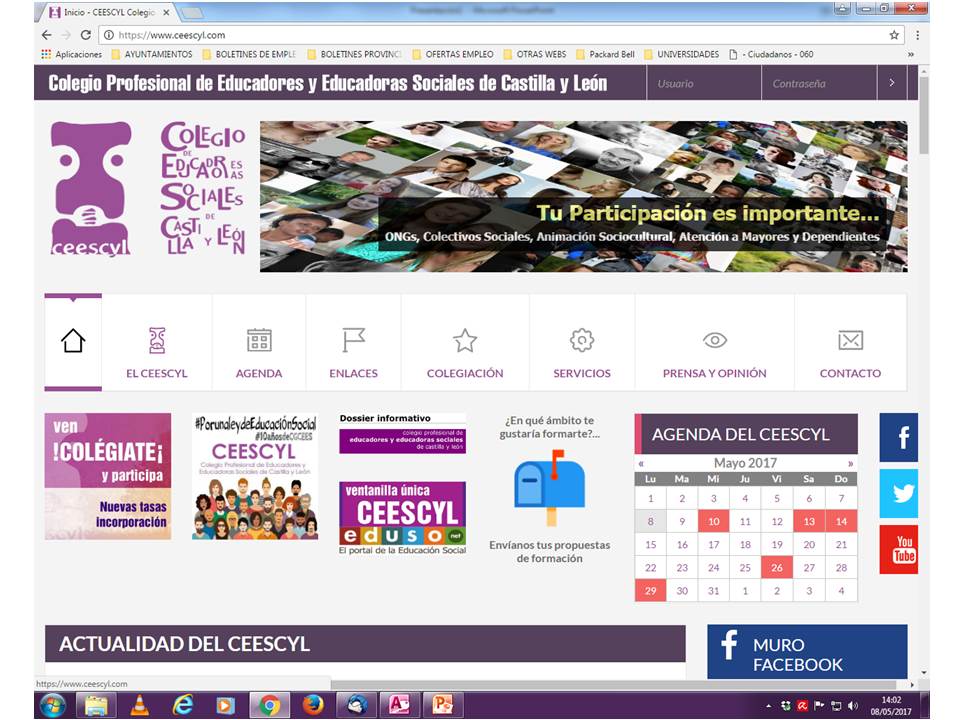Viewport: 960px width, 720px height.
Task: Click the Tu Participación es importante banner
Action: coord(583,197)
